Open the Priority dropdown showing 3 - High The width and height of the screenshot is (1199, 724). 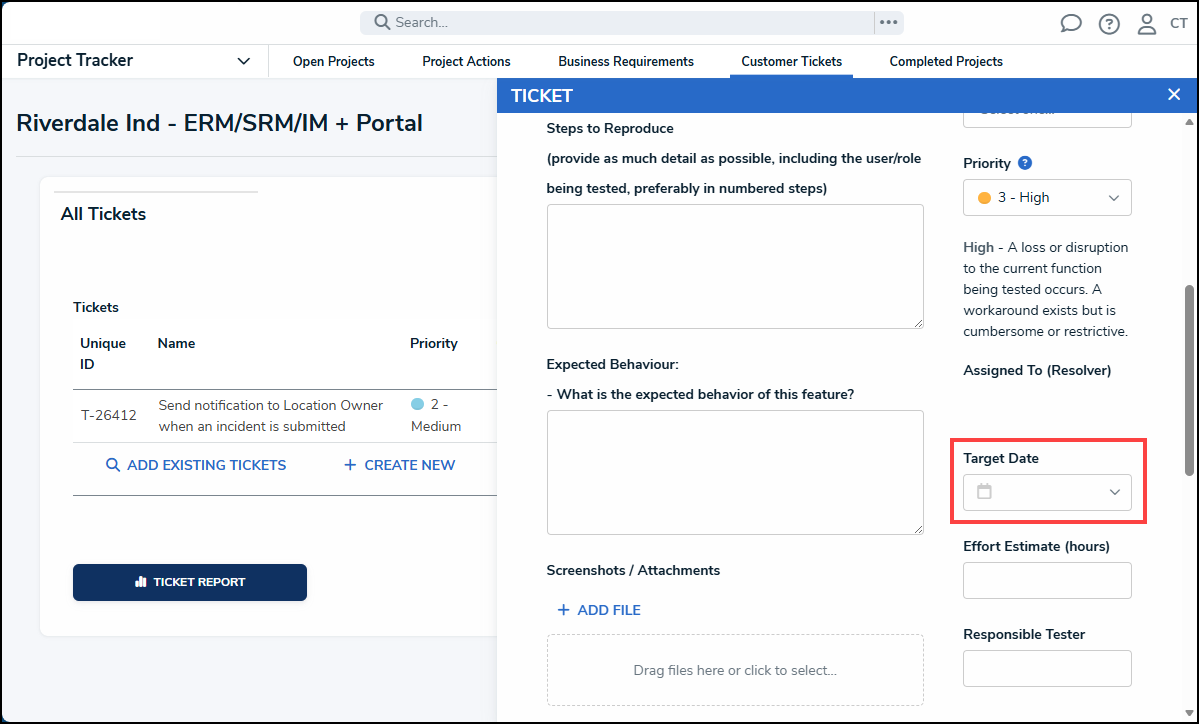(1047, 198)
